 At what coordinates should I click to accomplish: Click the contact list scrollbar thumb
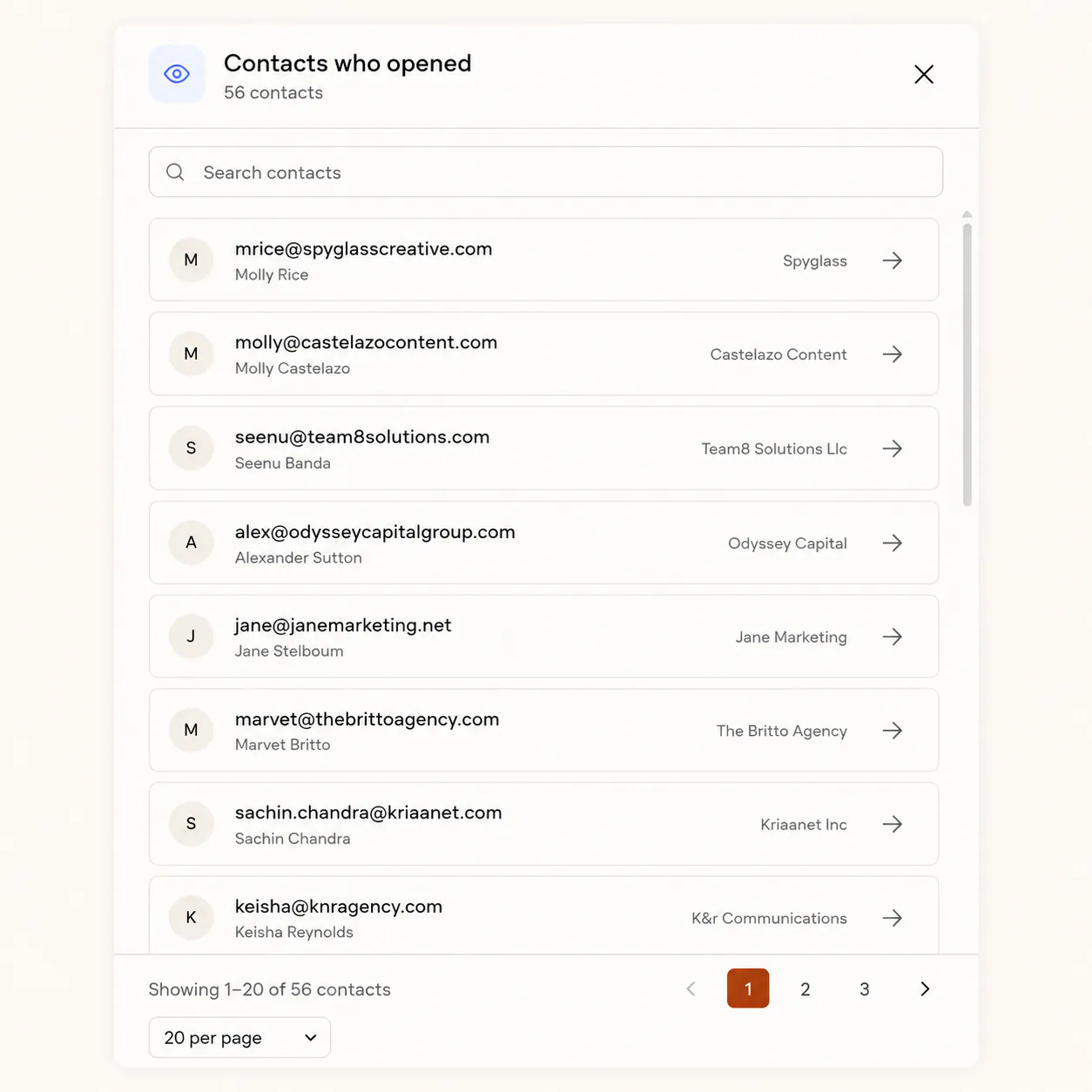[x=967, y=364]
